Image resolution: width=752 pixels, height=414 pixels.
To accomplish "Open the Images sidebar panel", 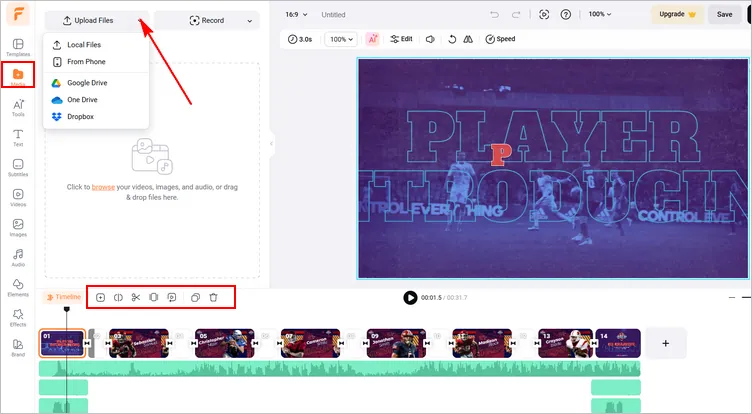I will (18, 227).
